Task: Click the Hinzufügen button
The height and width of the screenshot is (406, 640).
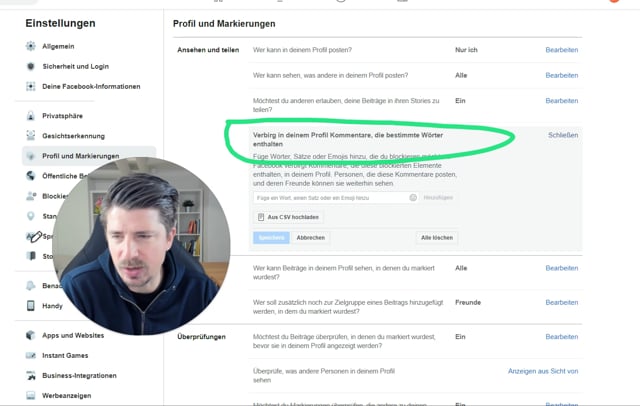Action: [x=438, y=197]
